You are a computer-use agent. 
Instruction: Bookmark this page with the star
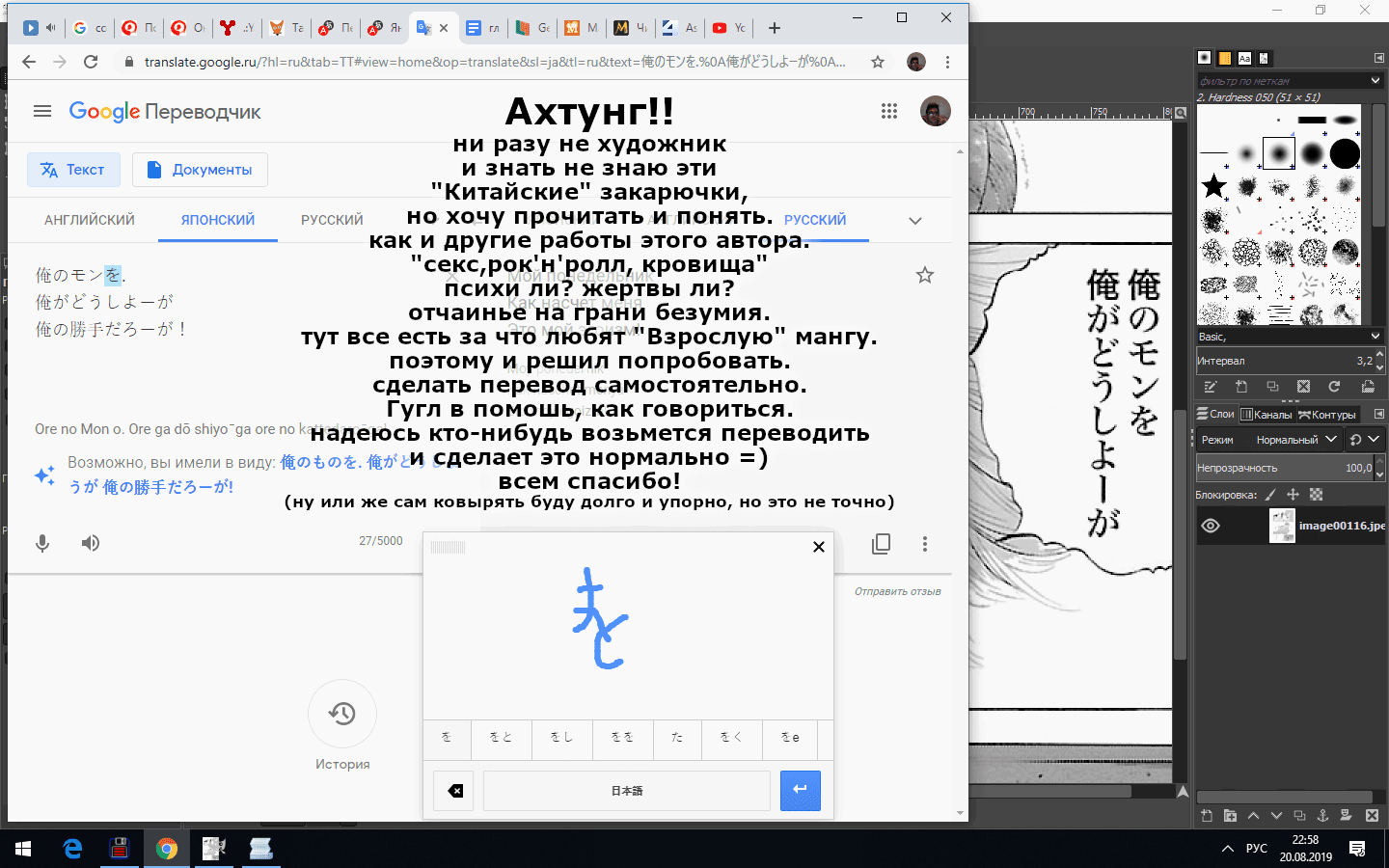[878, 62]
